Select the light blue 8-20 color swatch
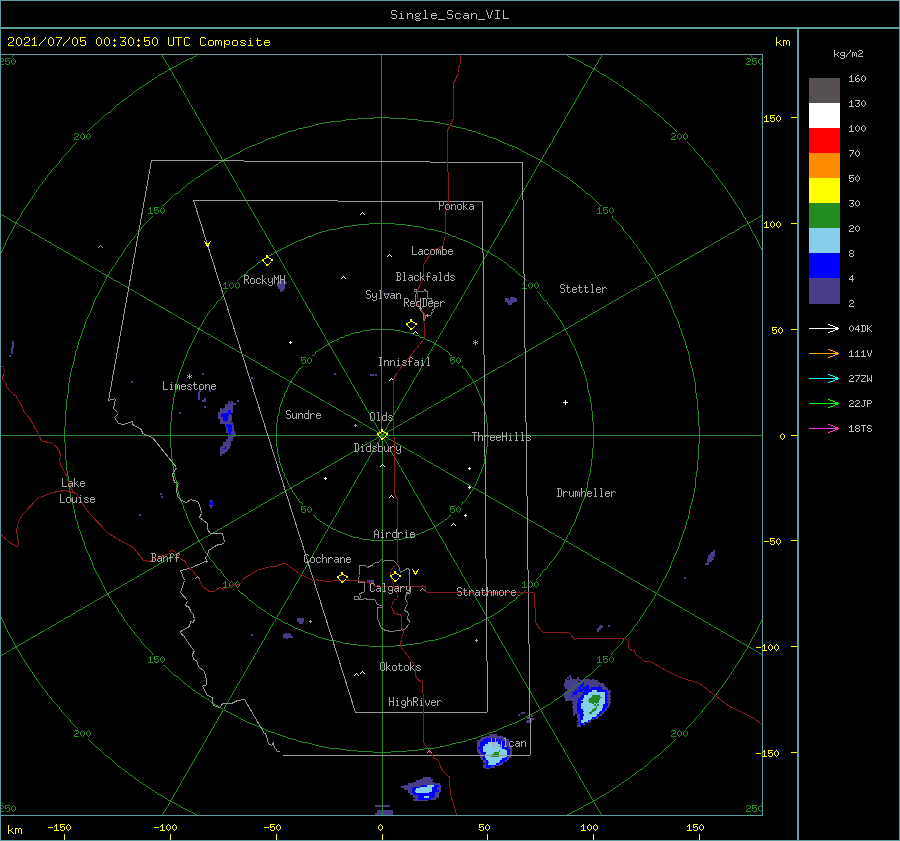 pyautogui.click(x=824, y=241)
